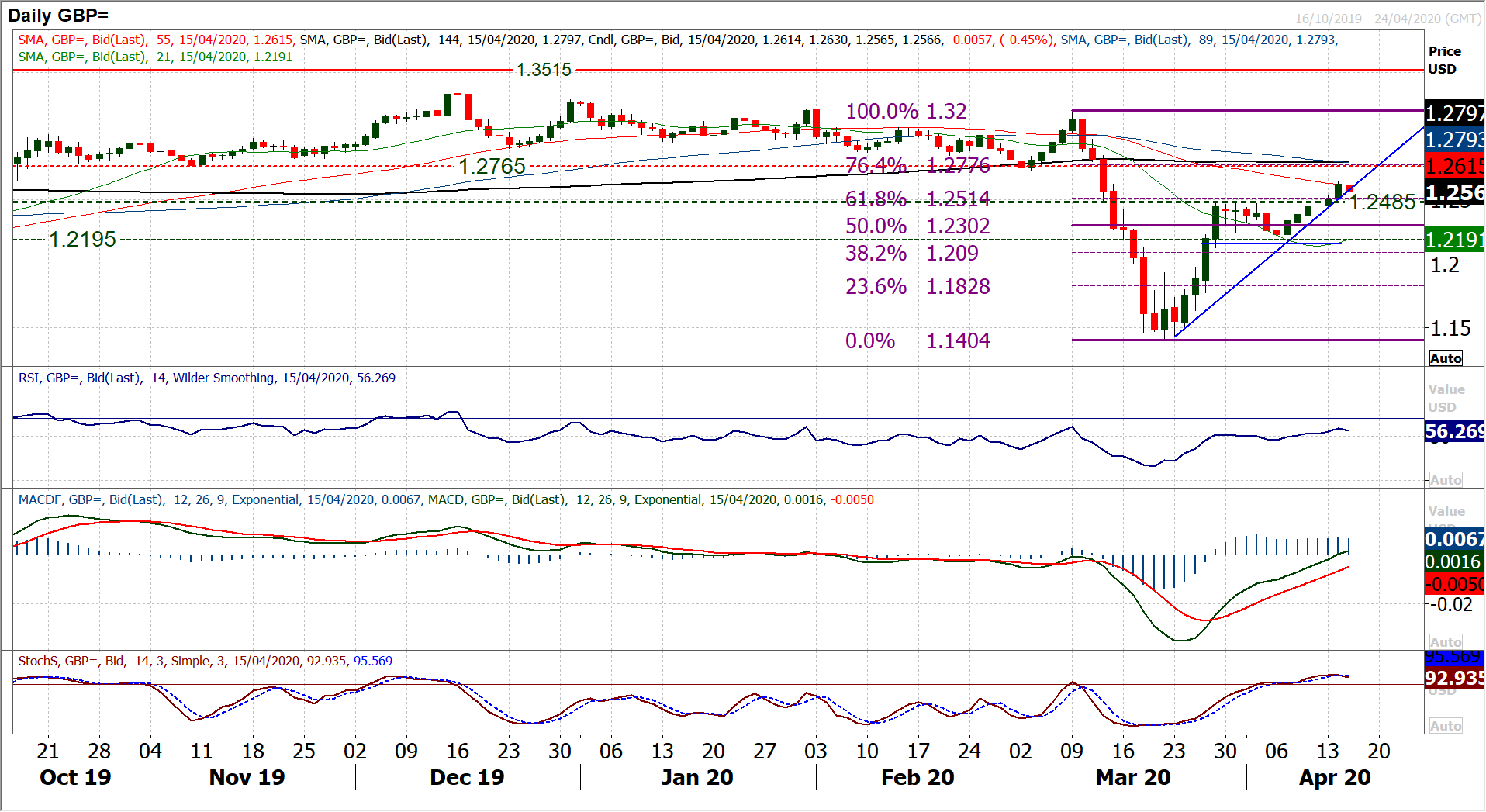Click the 'Oct 19' month label
The image size is (1486, 812).
75,777
